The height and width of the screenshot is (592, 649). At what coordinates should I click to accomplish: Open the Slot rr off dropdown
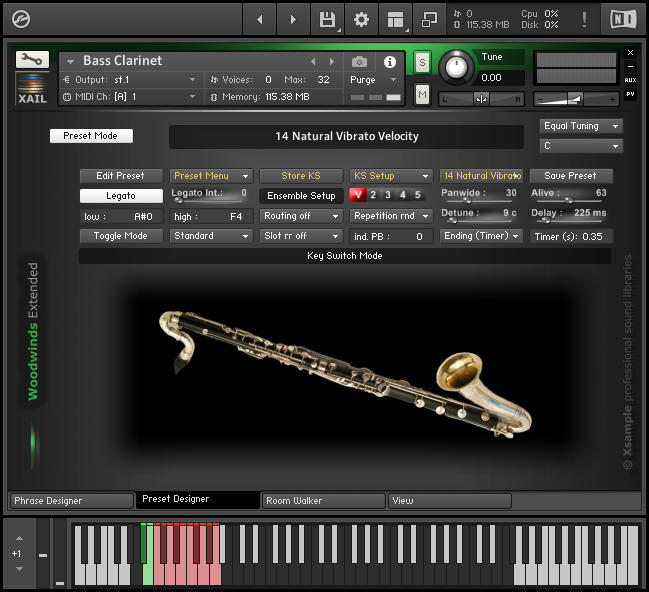301,236
